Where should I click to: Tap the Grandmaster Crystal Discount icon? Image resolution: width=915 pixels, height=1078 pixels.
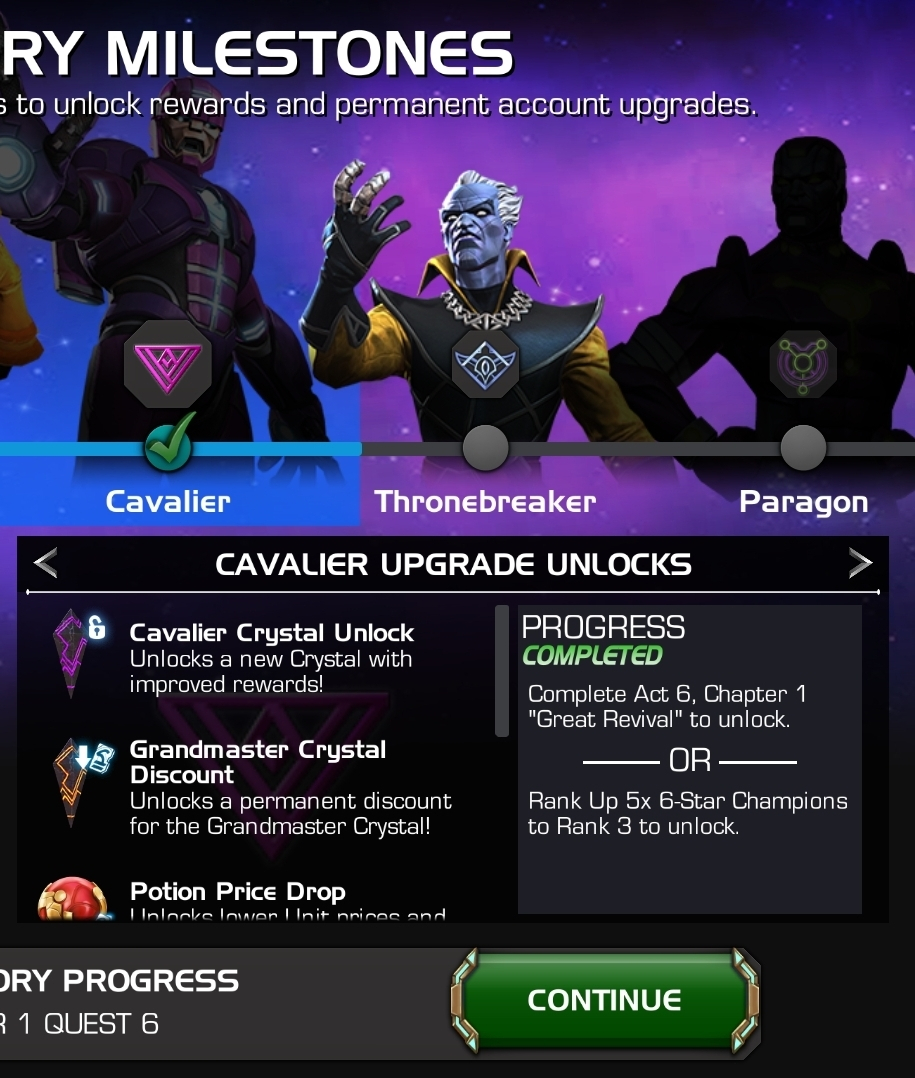click(x=81, y=781)
